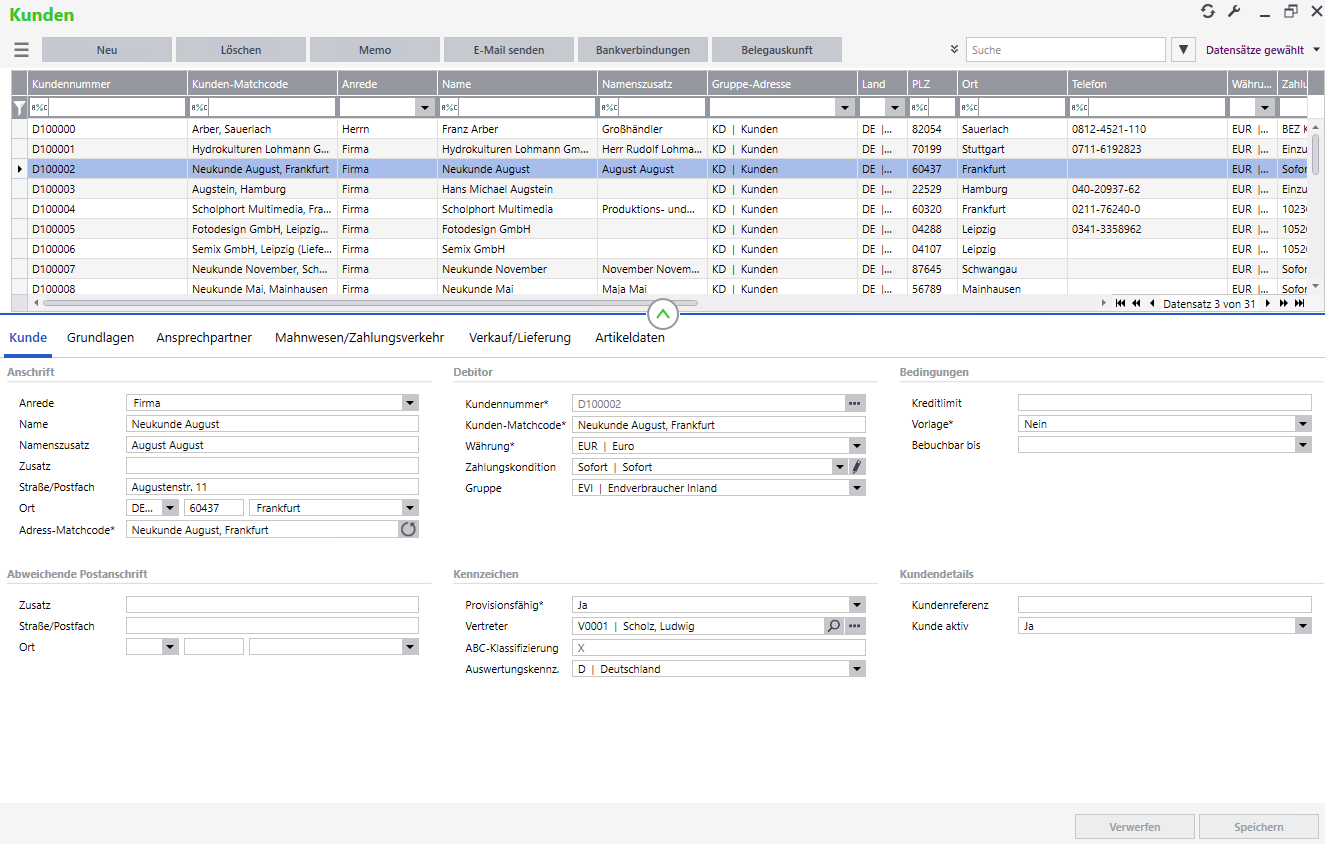Click the horizontal scrollbar of the customer grid
Screen dimensions: 1325x844
pyautogui.click(x=370, y=302)
